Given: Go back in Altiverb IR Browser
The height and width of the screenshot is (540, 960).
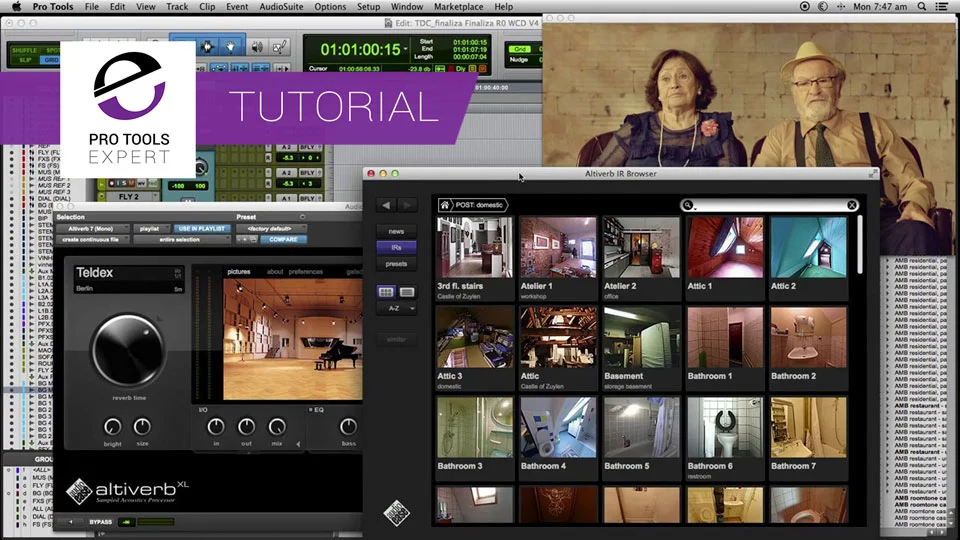Looking at the screenshot, I should click(386, 205).
